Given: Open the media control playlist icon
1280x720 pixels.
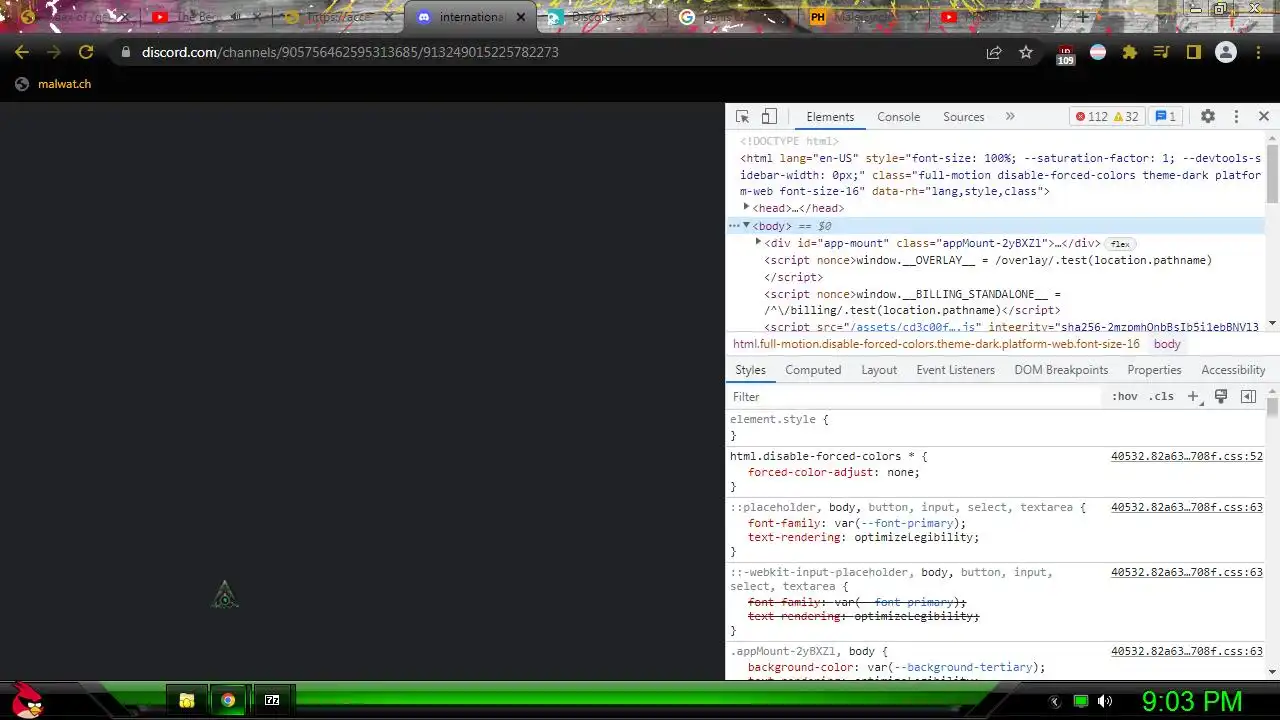Looking at the screenshot, I should point(1161,52).
